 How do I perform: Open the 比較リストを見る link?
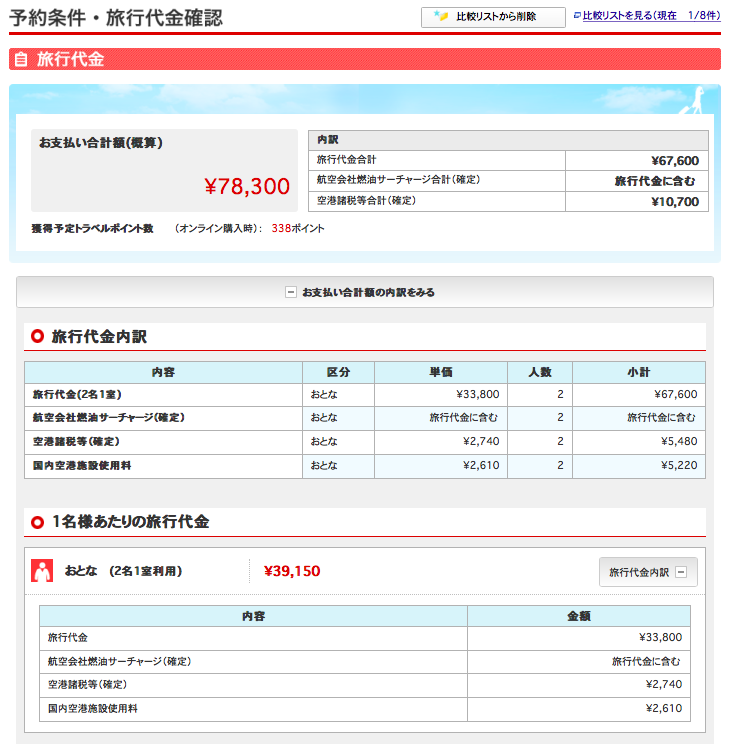651,16
